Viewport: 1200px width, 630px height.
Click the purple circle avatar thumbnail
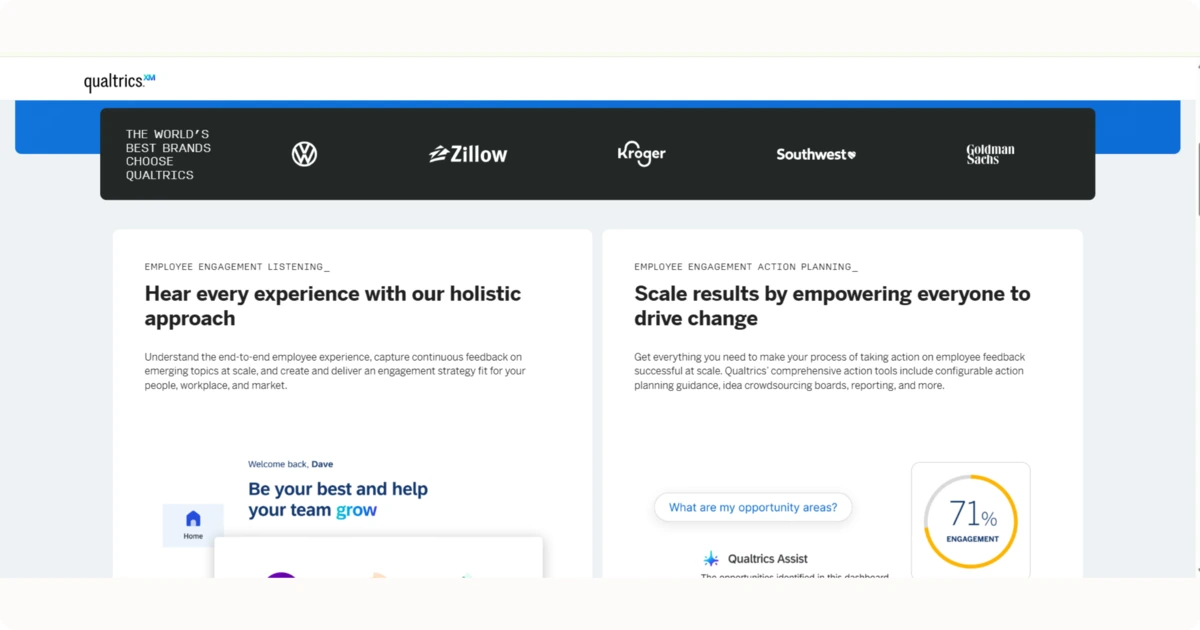282,577
